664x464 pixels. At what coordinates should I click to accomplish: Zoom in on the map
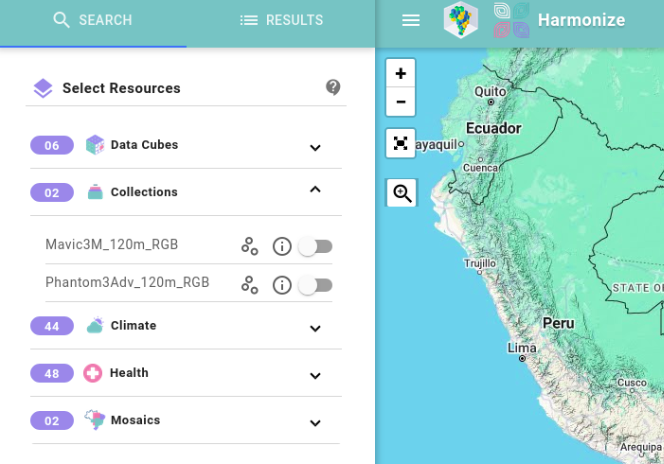(401, 73)
